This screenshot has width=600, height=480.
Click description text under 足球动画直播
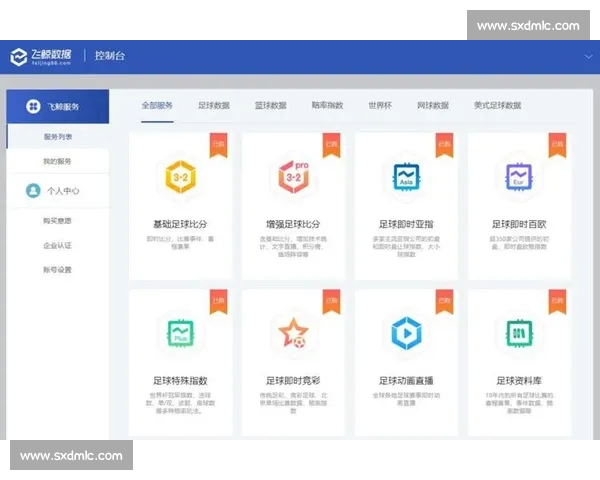(406, 399)
